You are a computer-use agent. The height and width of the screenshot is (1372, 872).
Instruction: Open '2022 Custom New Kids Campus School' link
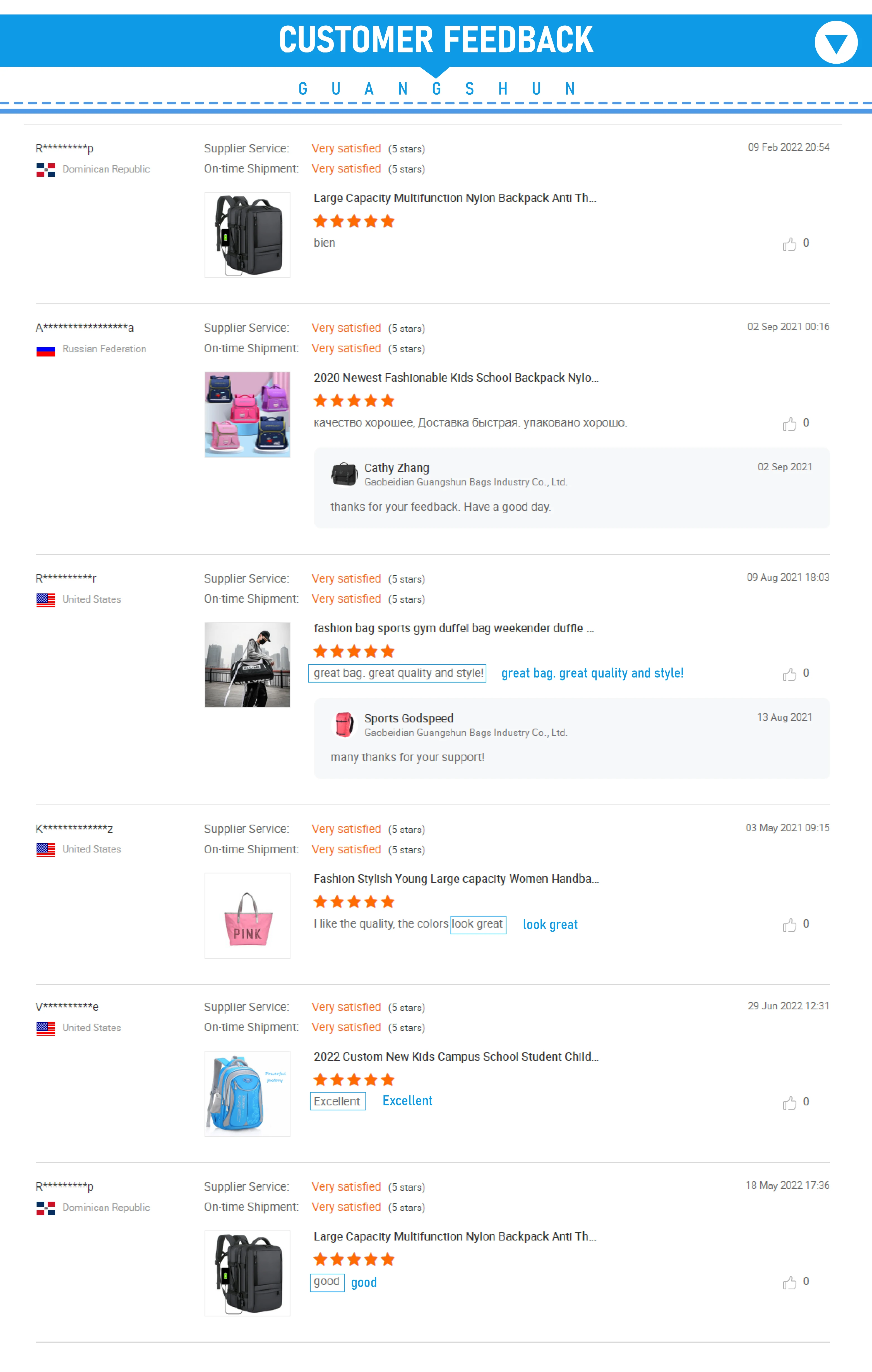(456, 1057)
